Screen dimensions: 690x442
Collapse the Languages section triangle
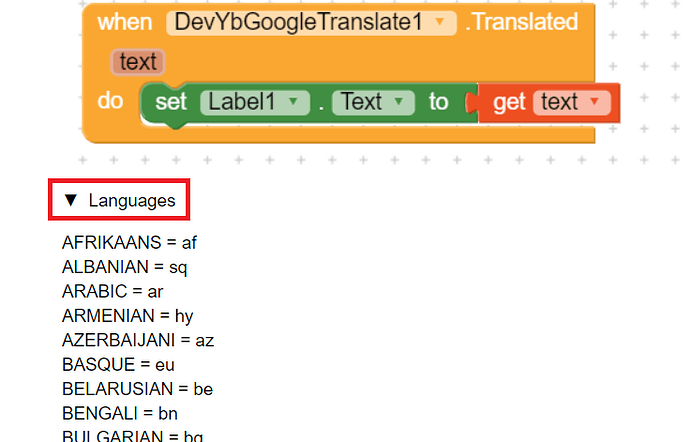coord(70,200)
